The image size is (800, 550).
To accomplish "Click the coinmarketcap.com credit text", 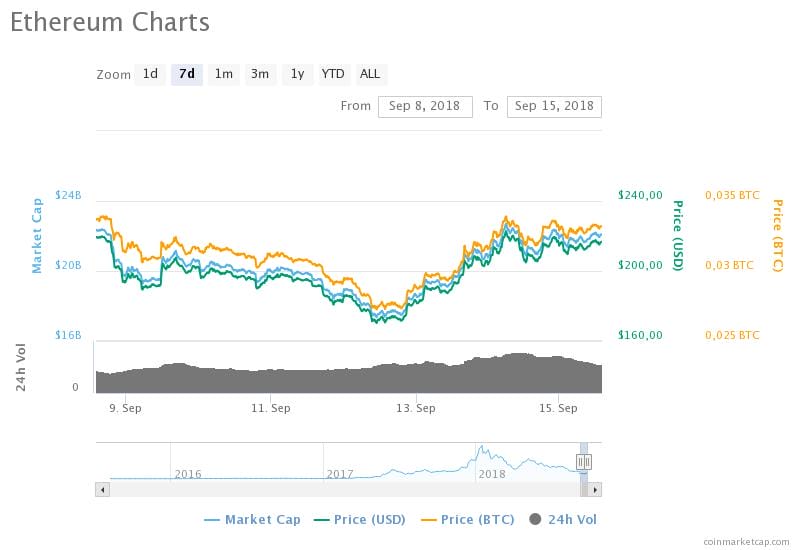I will 746,542.
